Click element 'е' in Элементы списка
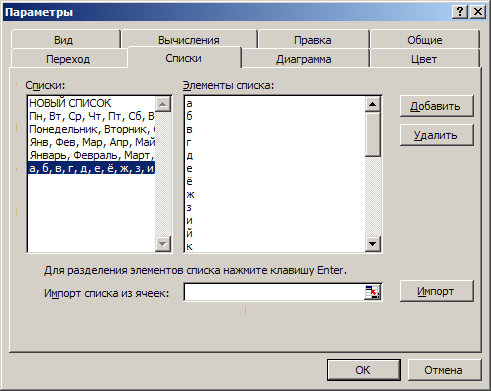This screenshot has width=491, height=391. click(x=189, y=168)
